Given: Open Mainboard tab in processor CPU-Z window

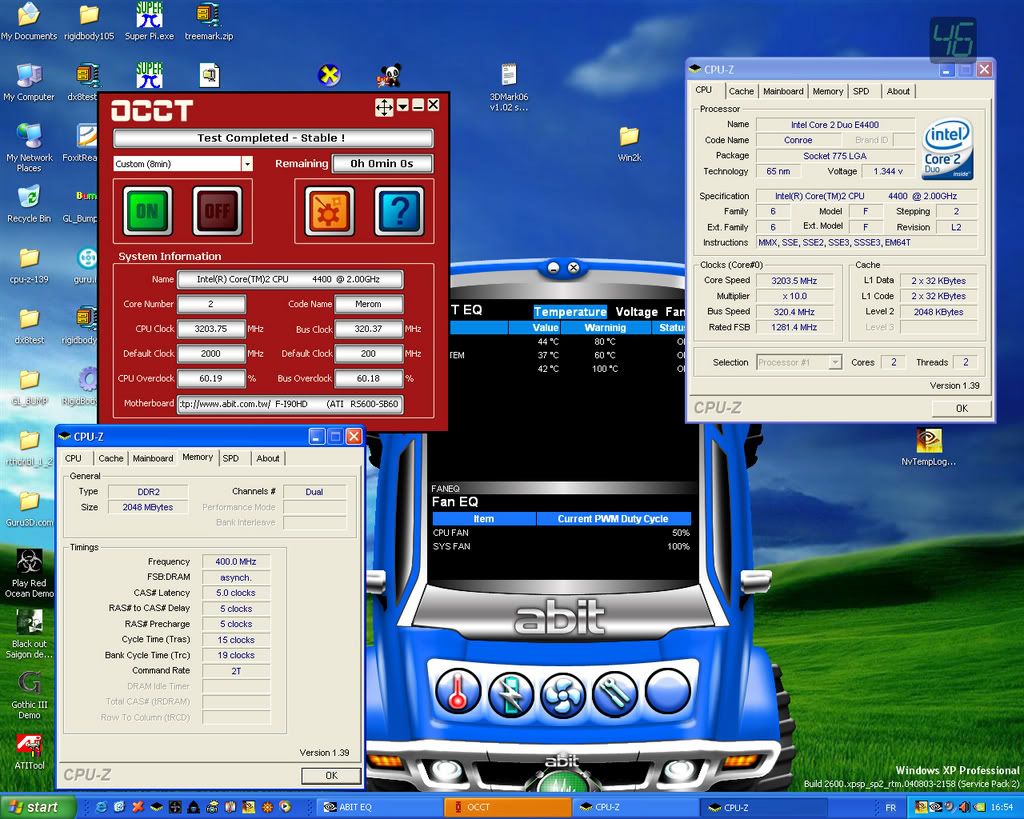Looking at the screenshot, I should (x=783, y=91).
